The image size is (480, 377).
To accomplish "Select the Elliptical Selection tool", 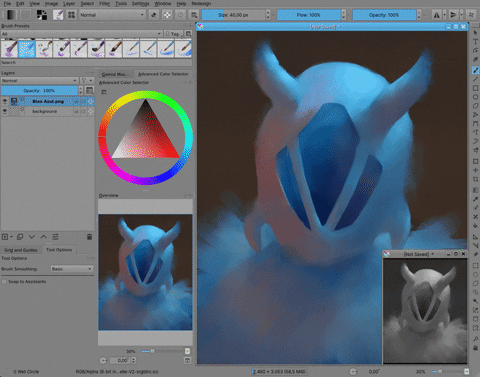I will (x=475, y=275).
